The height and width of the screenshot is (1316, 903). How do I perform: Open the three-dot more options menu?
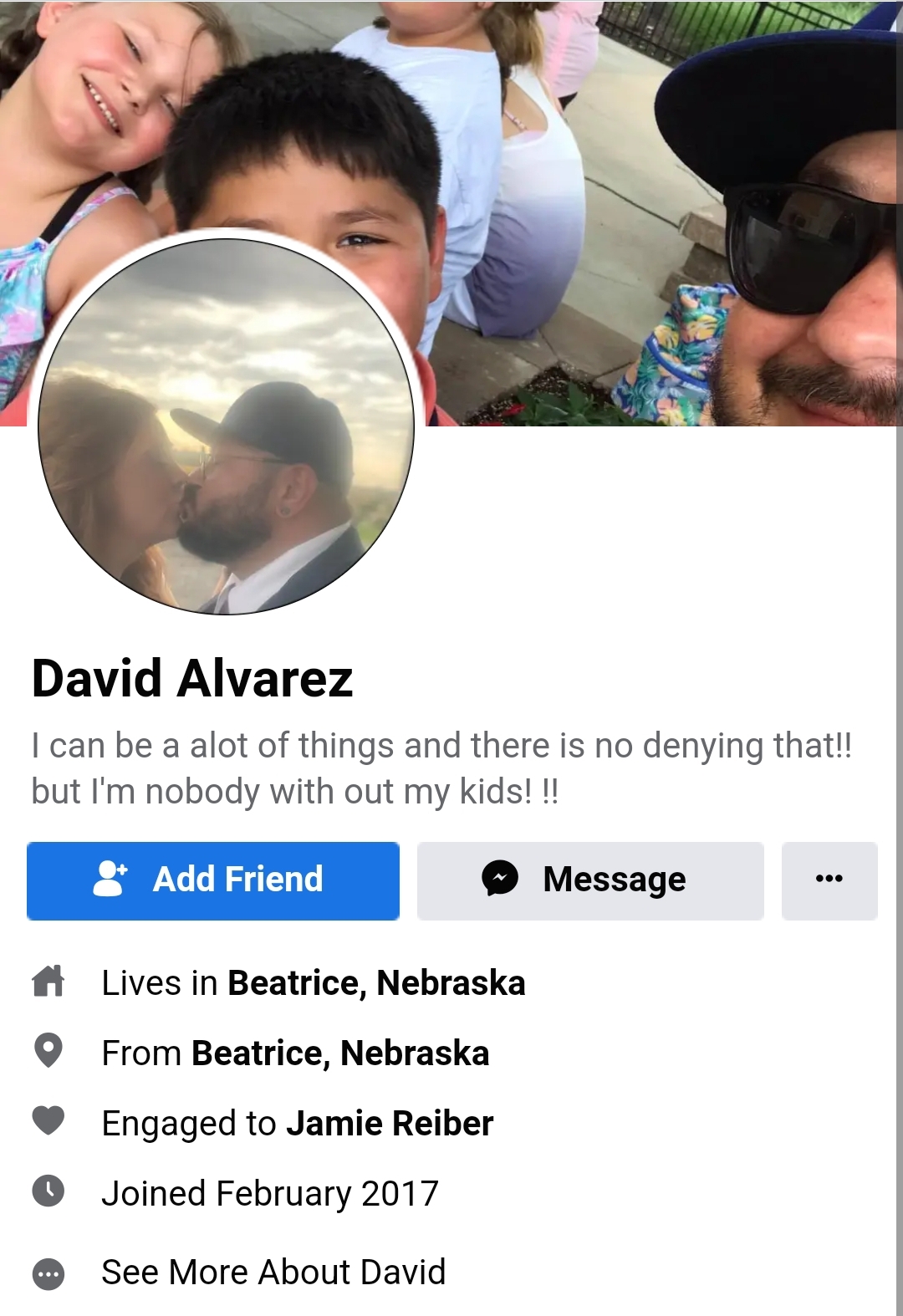tap(829, 880)
